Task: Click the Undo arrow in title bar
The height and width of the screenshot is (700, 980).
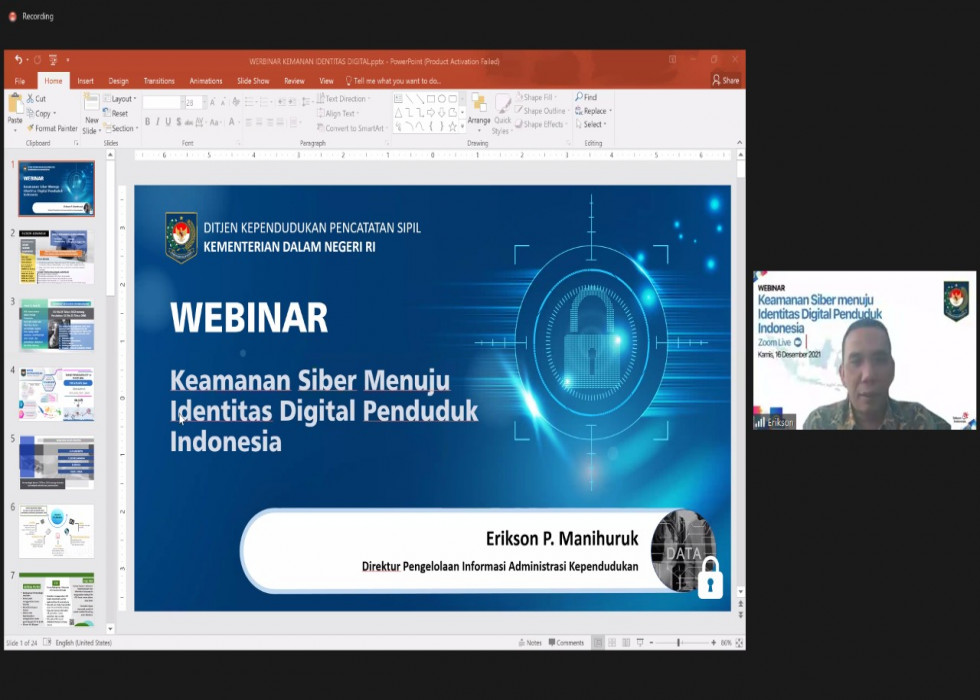Action: tap(18, 60)
